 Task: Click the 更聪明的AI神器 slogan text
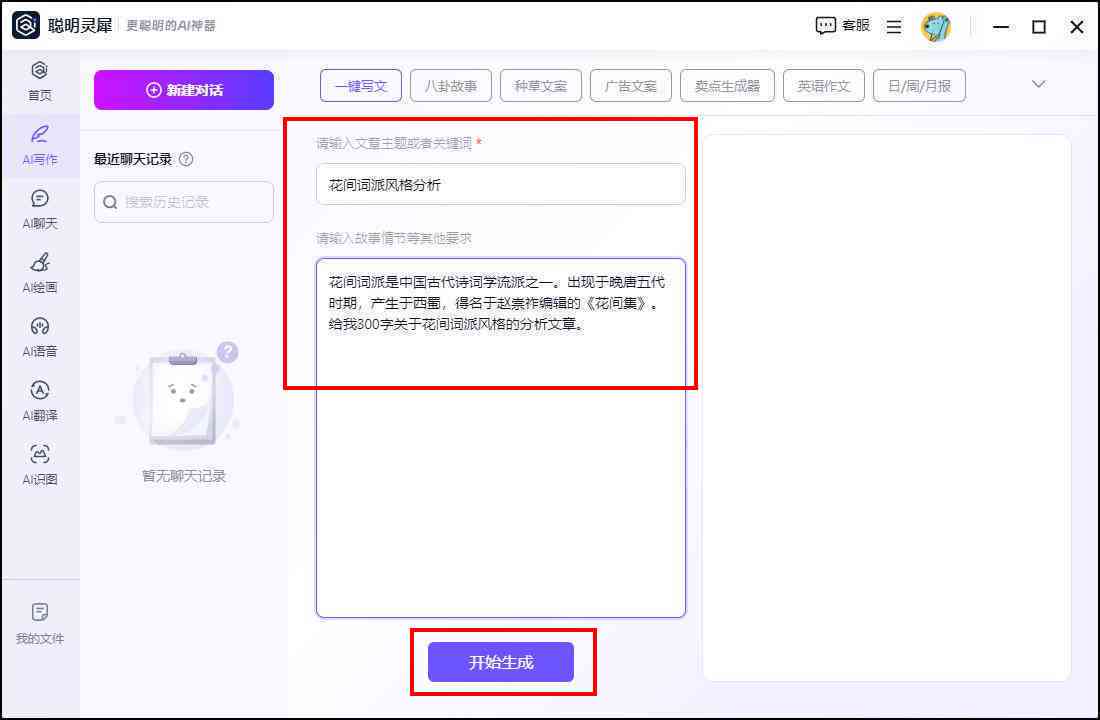(170, 26)
